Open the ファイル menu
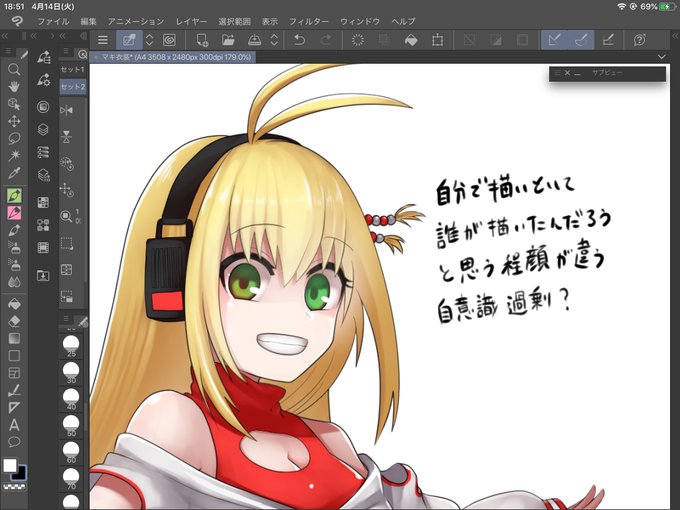680x510 pixels. 52,21
